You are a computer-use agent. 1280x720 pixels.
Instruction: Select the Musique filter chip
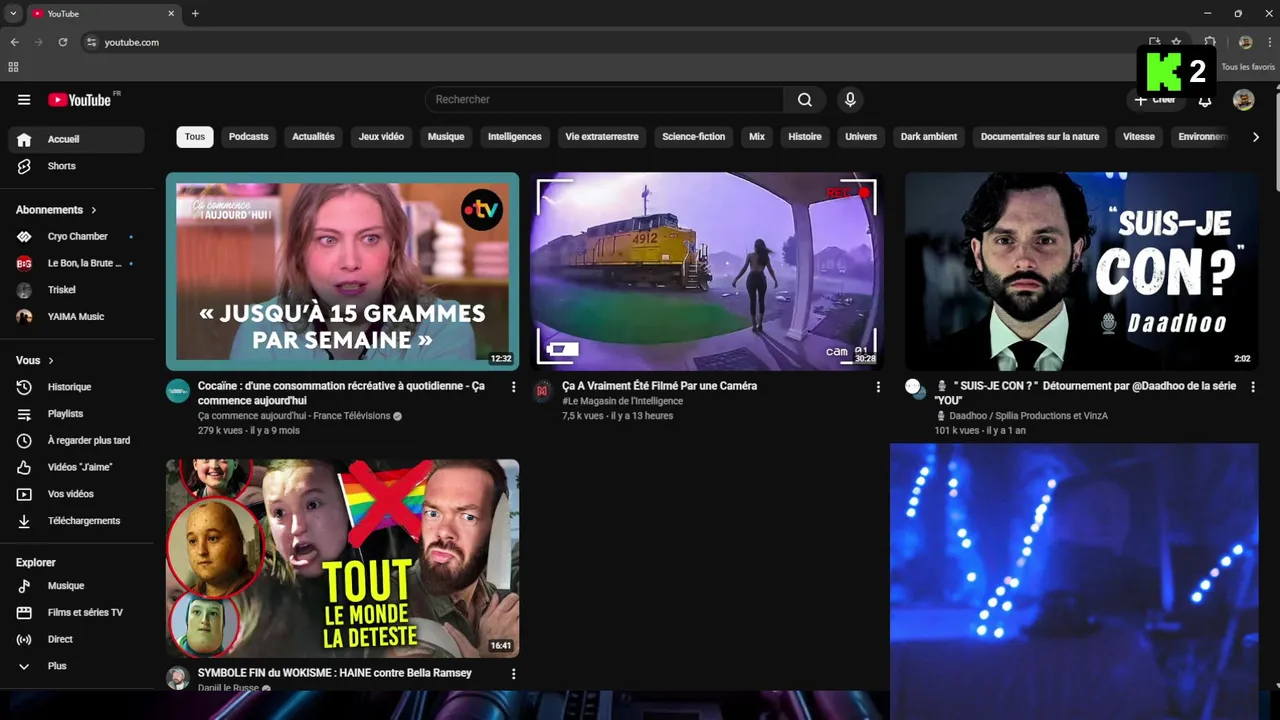coord(446,137)
